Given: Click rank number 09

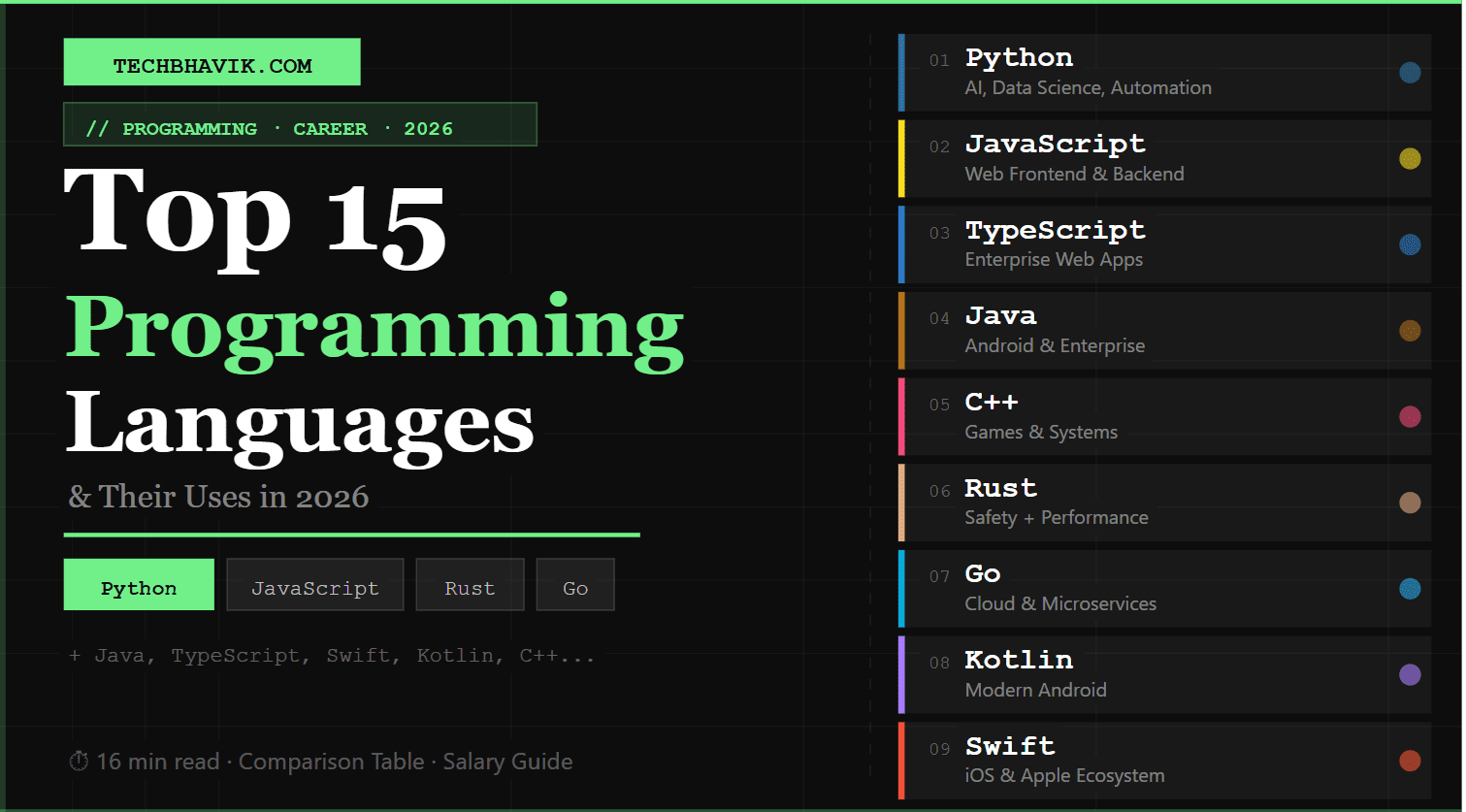Looking at the screenshot, I should (x=939, y=749).
